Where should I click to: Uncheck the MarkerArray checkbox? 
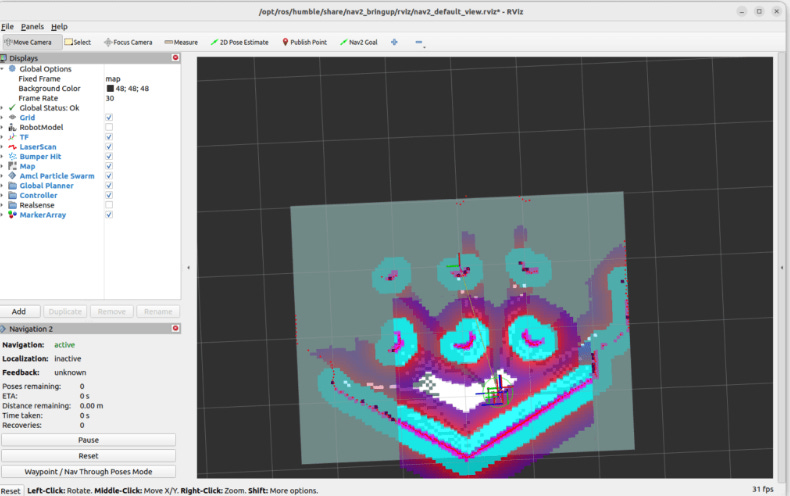click(109, 215)
